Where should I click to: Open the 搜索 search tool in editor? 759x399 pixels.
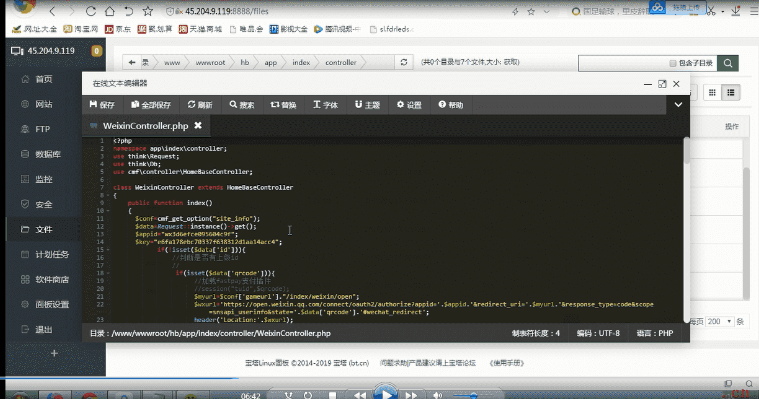(242, 105)
